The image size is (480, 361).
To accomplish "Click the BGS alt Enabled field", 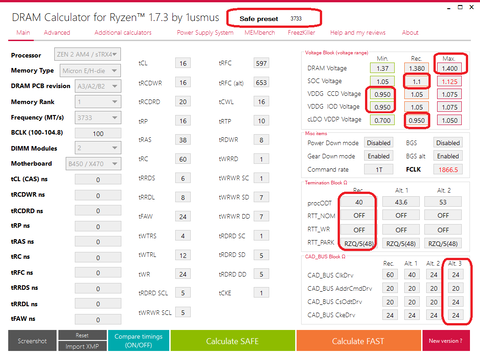I will point(448,156).
